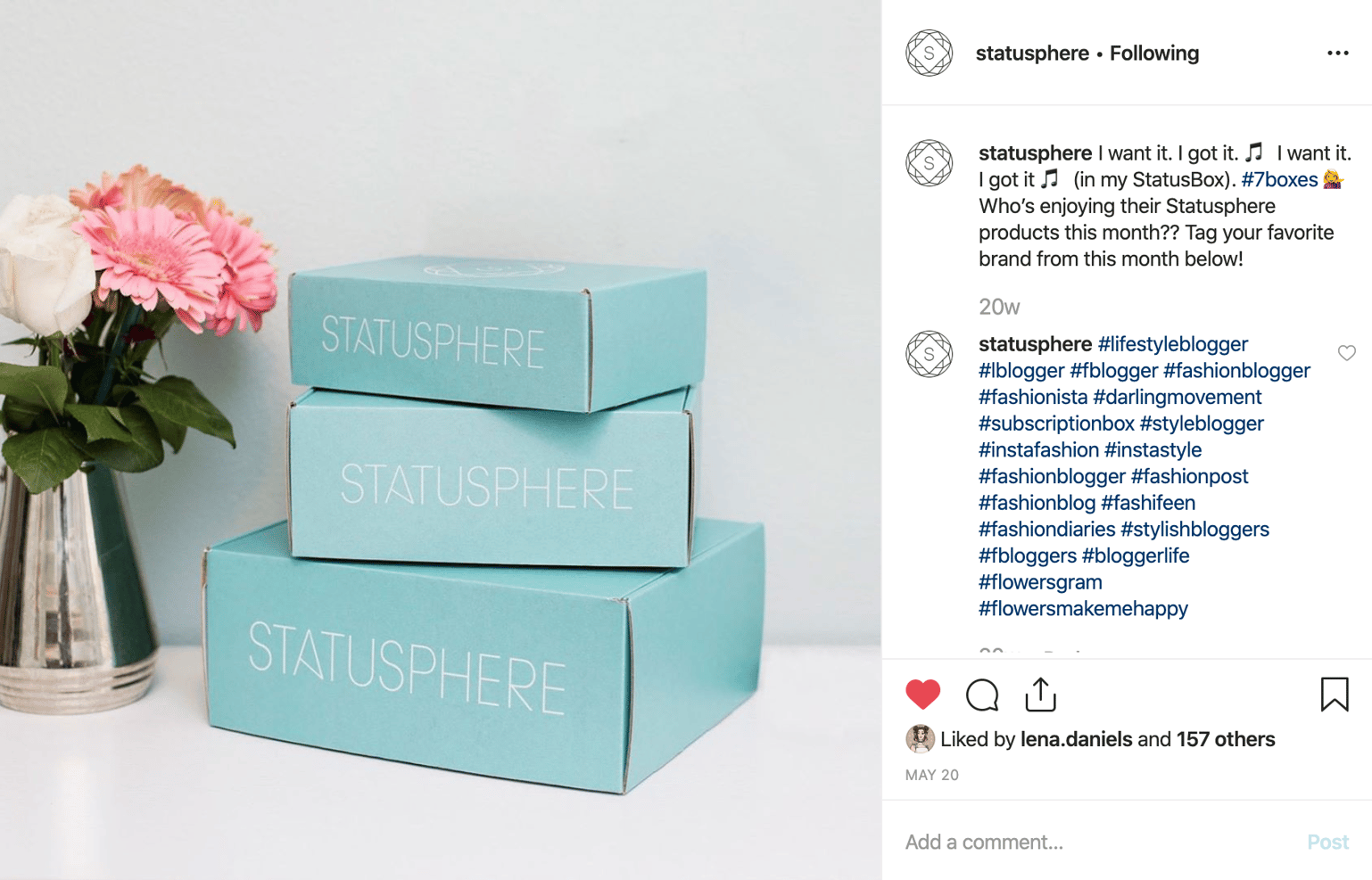
Task: Click the Statusphere boxes photo
Action: [441, 440]
